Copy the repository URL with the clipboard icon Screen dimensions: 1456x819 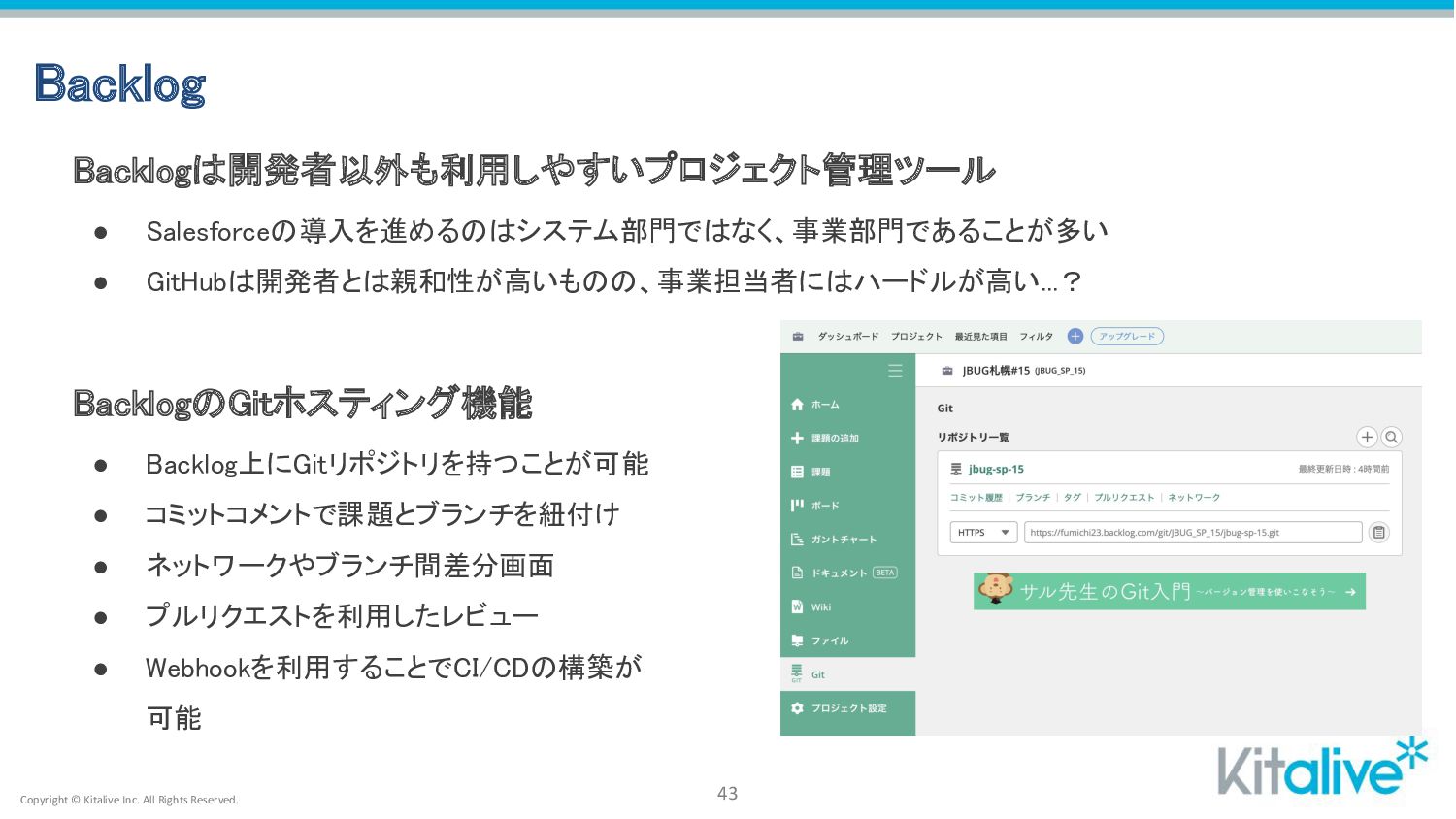1378,533
